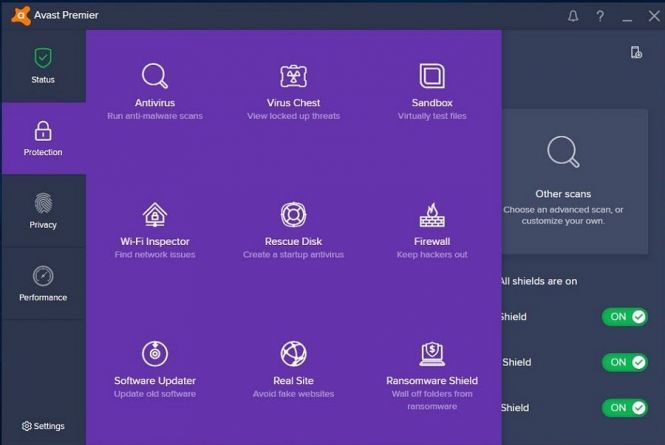Click the Avast logo in title bar
The image size is (665, 445).
point(21,16)
